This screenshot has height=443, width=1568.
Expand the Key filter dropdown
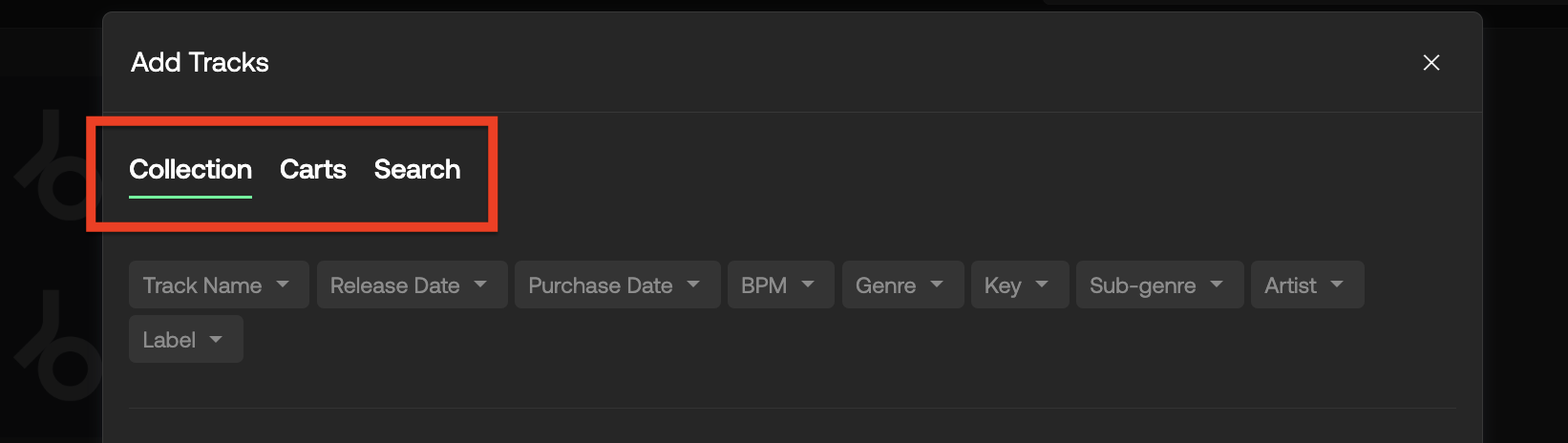[x=1020, y=285]
